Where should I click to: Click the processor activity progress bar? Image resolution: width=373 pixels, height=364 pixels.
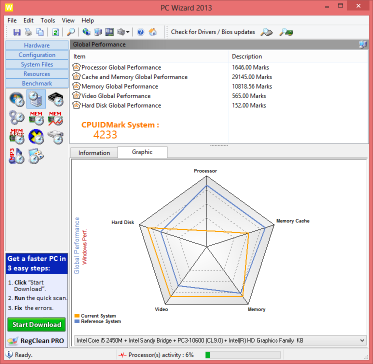pos(243,355)
